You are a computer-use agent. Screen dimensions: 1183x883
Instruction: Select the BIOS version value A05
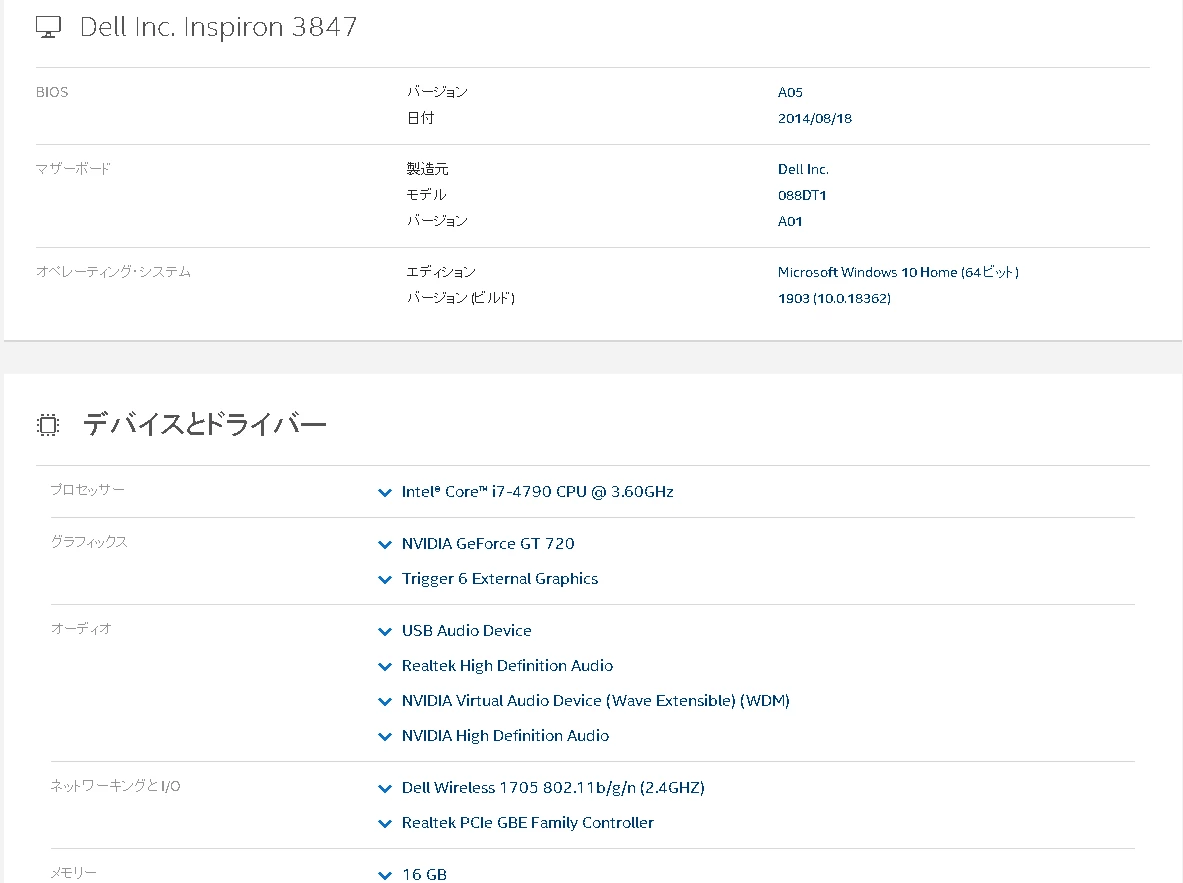tap(790, 93)
